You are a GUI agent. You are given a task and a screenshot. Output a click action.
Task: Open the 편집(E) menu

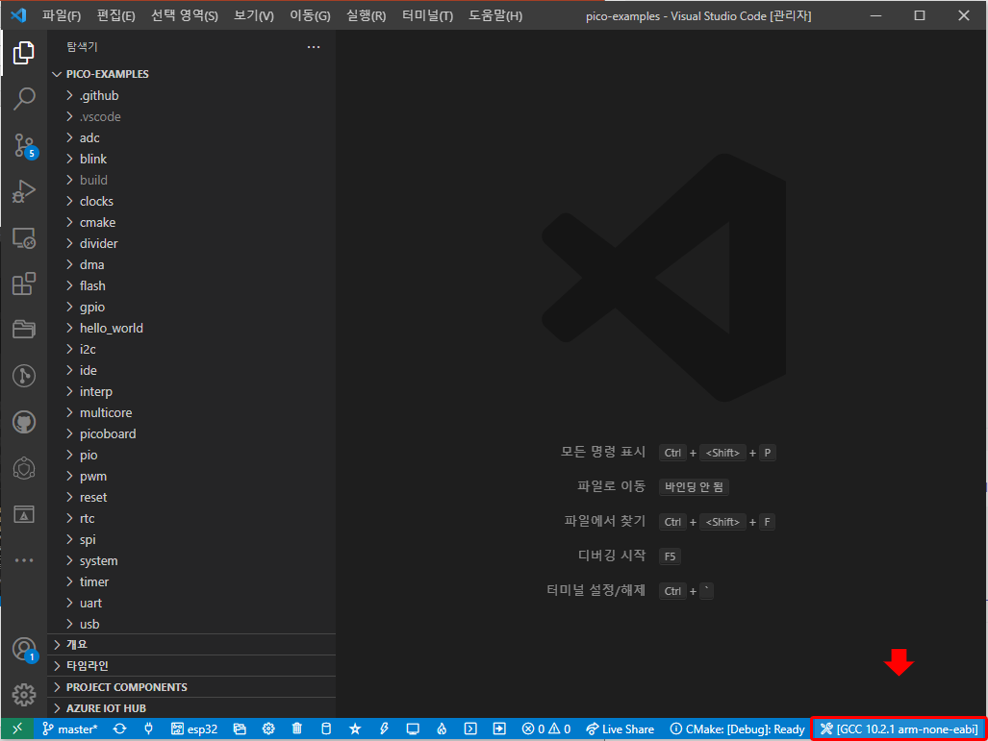(x=116, y=16)
